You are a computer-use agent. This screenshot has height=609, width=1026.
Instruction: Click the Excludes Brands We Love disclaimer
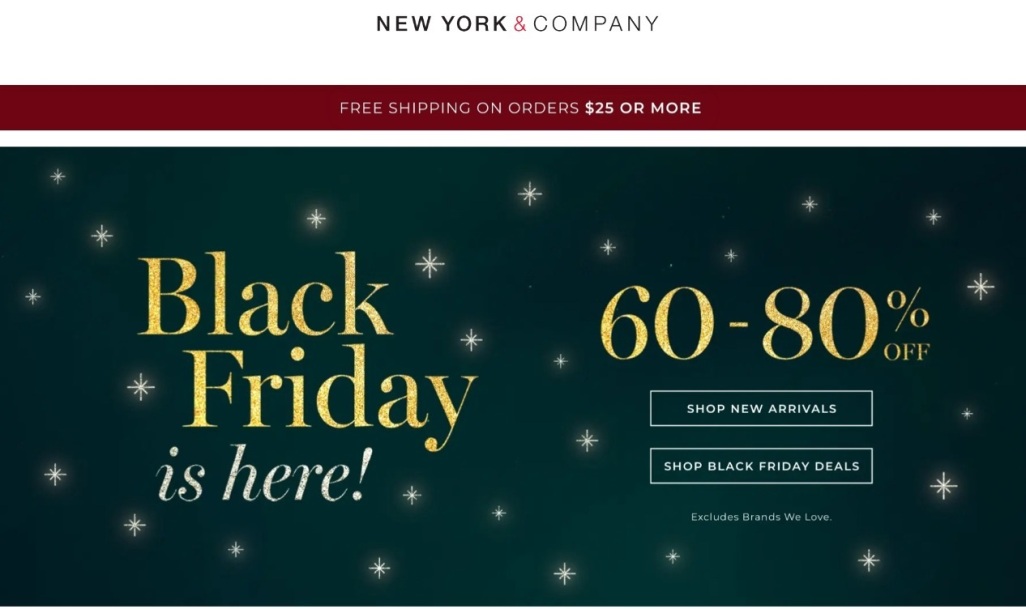tap(761, 517)
